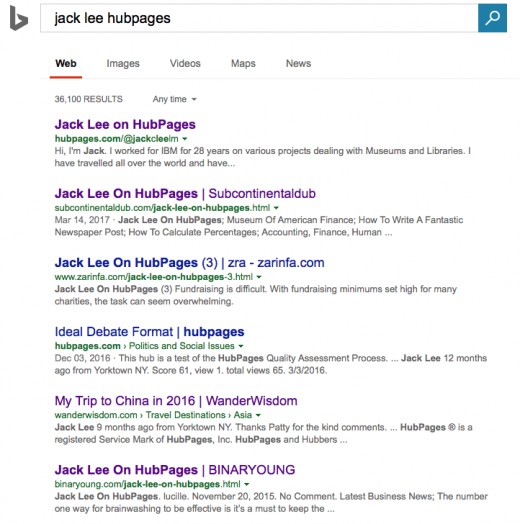Expand the 'Any time' date filter dropdown

174,99
